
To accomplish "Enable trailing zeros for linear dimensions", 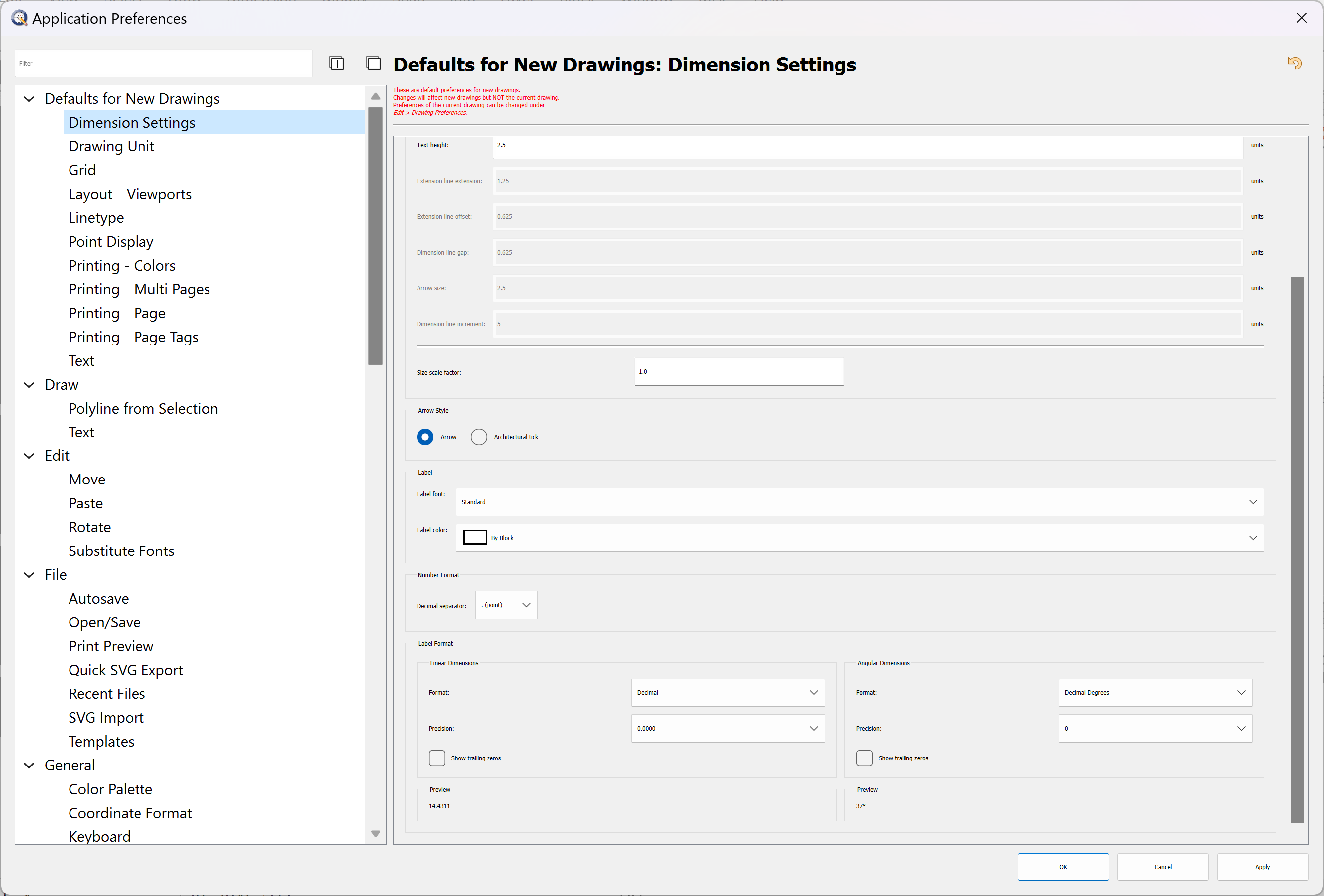I will coord(437,758).
